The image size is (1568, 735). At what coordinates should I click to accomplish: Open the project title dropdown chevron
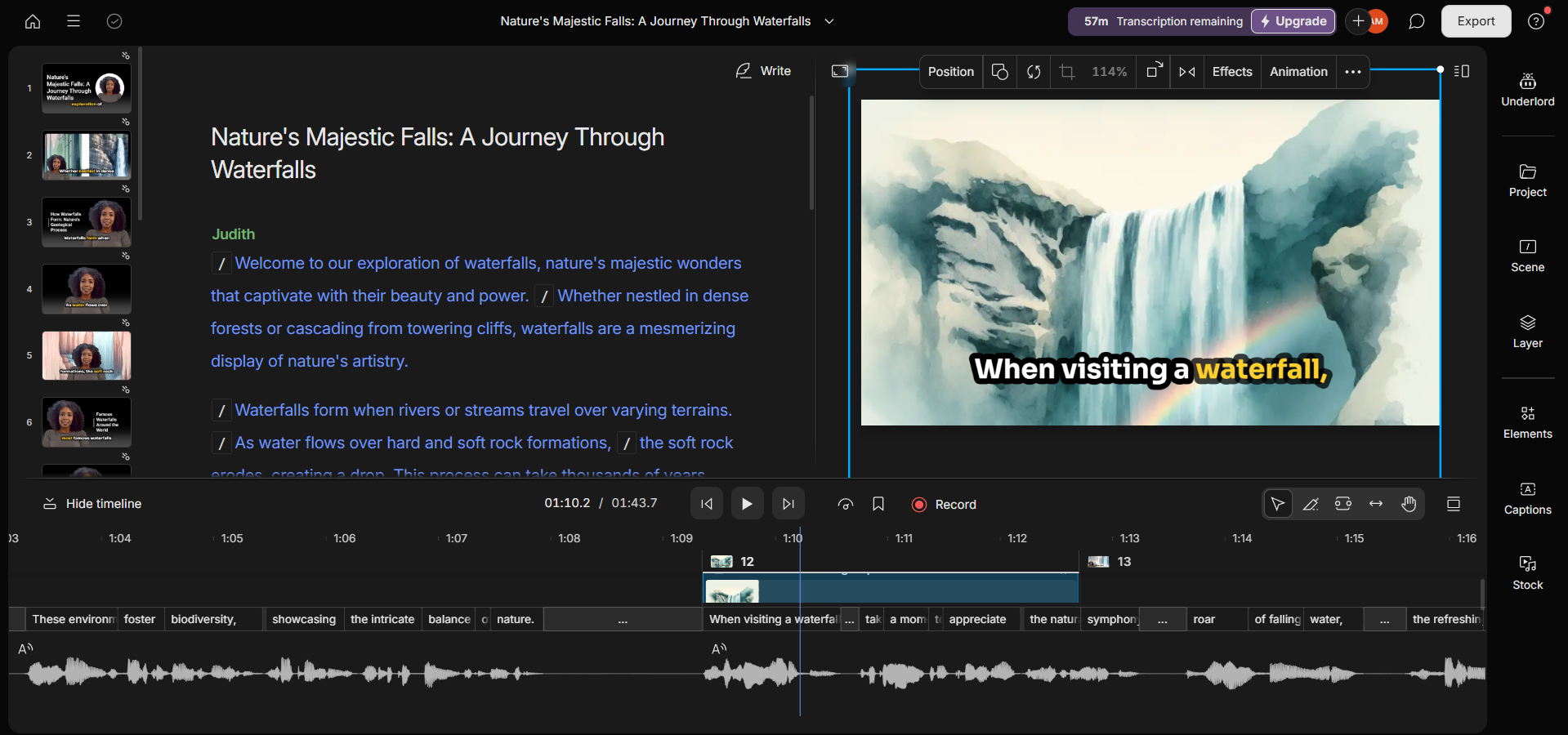(829, 21)
